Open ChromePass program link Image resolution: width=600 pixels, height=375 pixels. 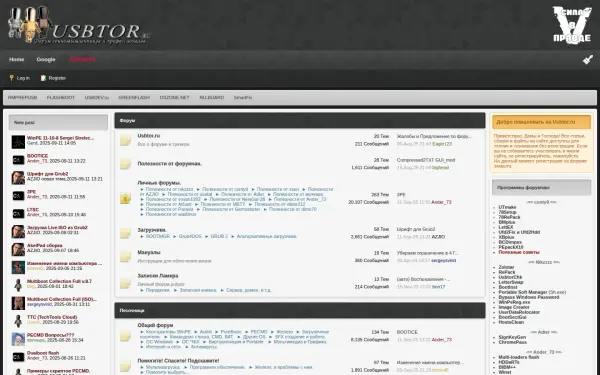point(512,342)
